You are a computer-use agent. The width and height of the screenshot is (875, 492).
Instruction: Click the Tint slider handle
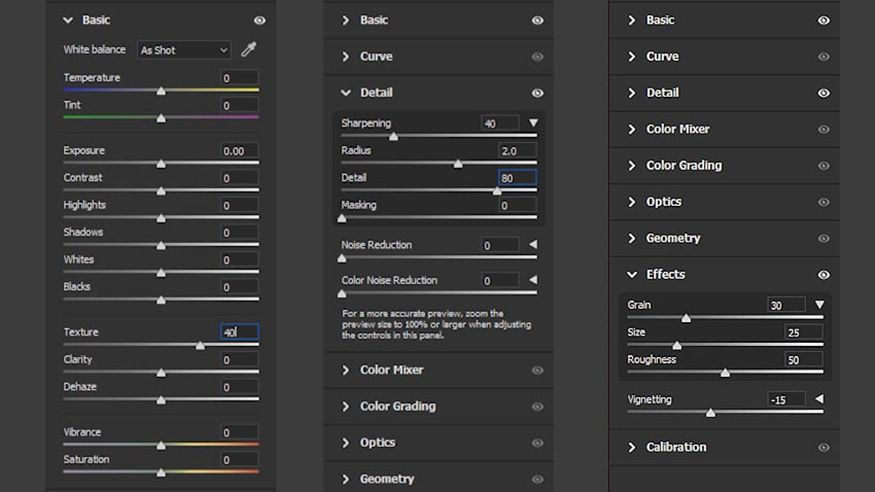[x=161, y=118]
